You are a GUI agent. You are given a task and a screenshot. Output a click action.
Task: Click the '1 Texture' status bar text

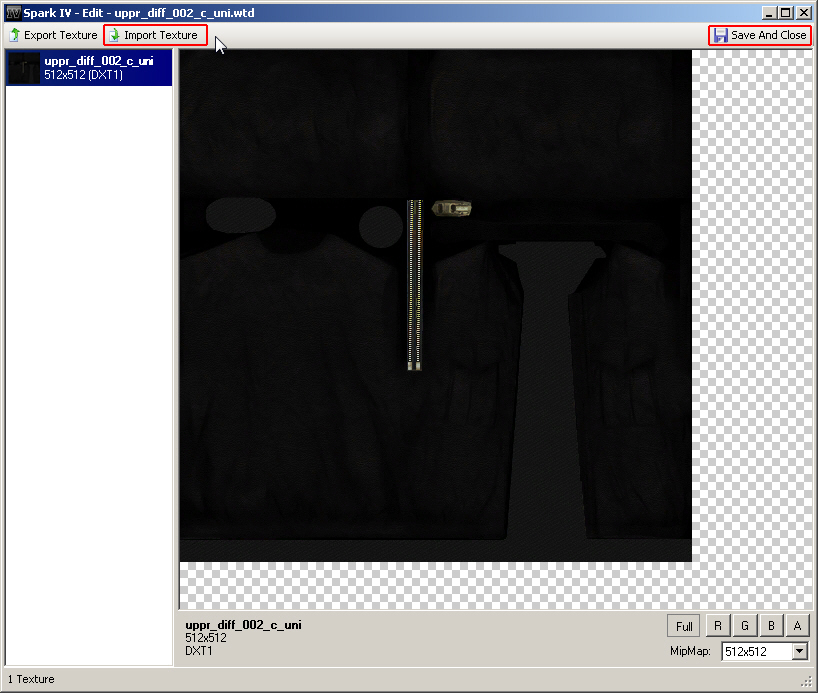[31, 679]
